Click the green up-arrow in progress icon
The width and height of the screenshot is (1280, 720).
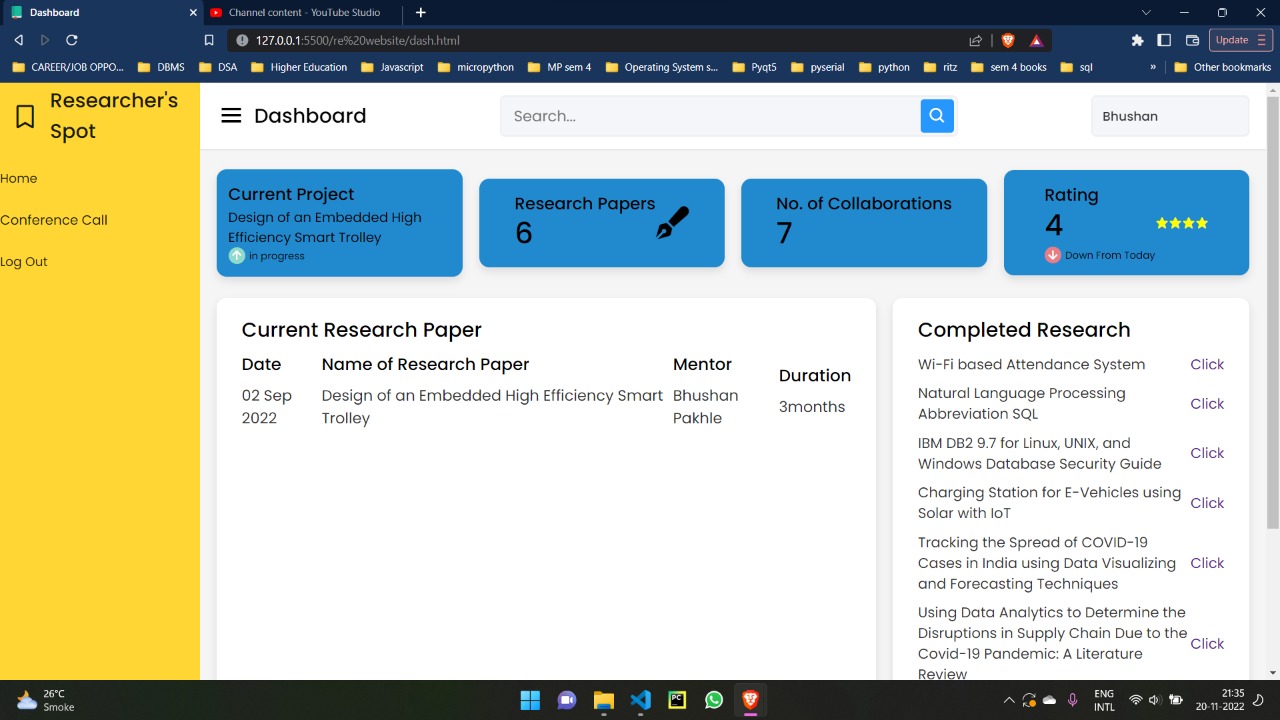point(236,255)
